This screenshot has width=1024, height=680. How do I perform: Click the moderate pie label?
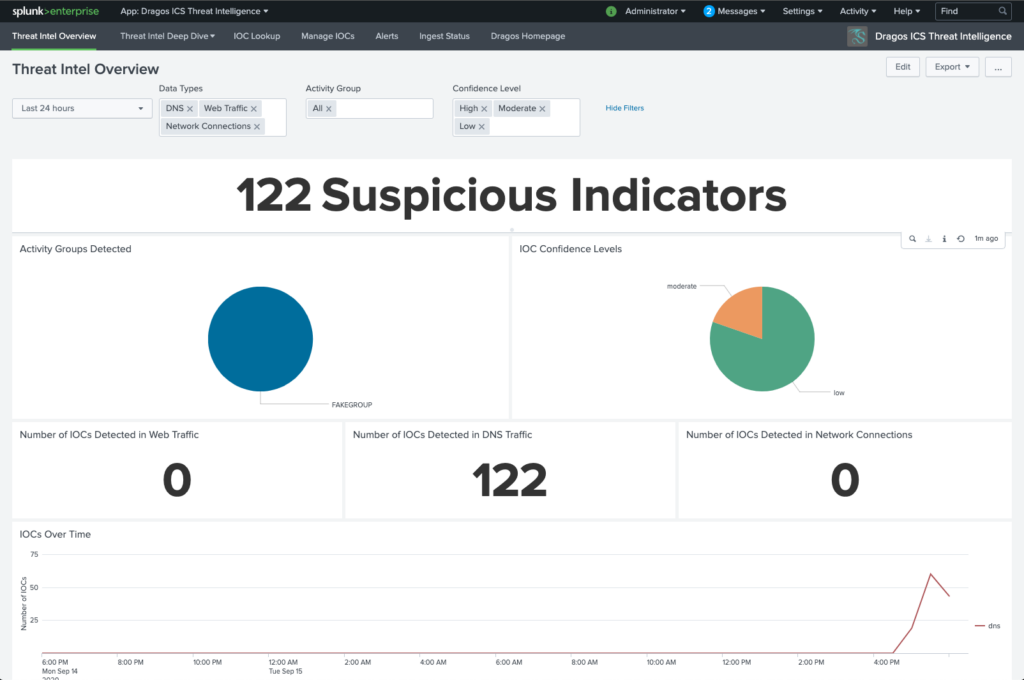(682, 286)
